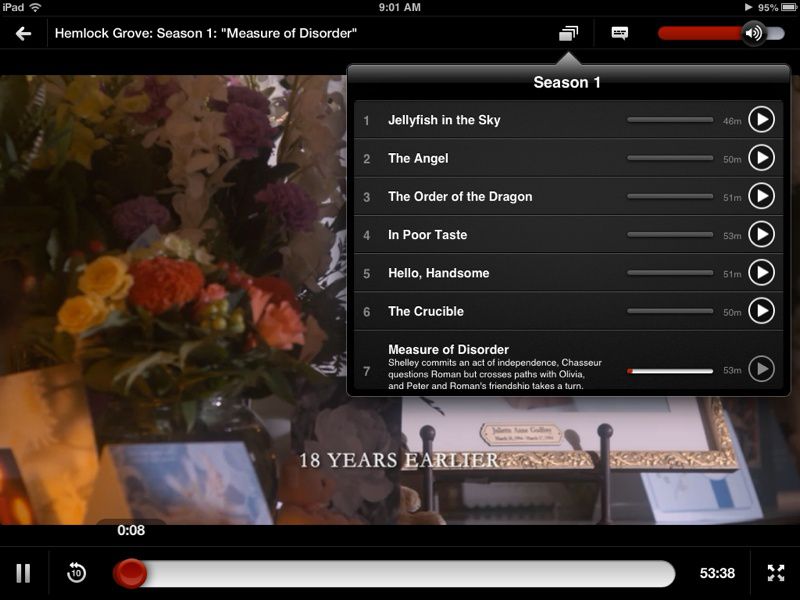800x600 pixels.
Task: Toggle play on 'The Angel' episode
Action: 762,158
